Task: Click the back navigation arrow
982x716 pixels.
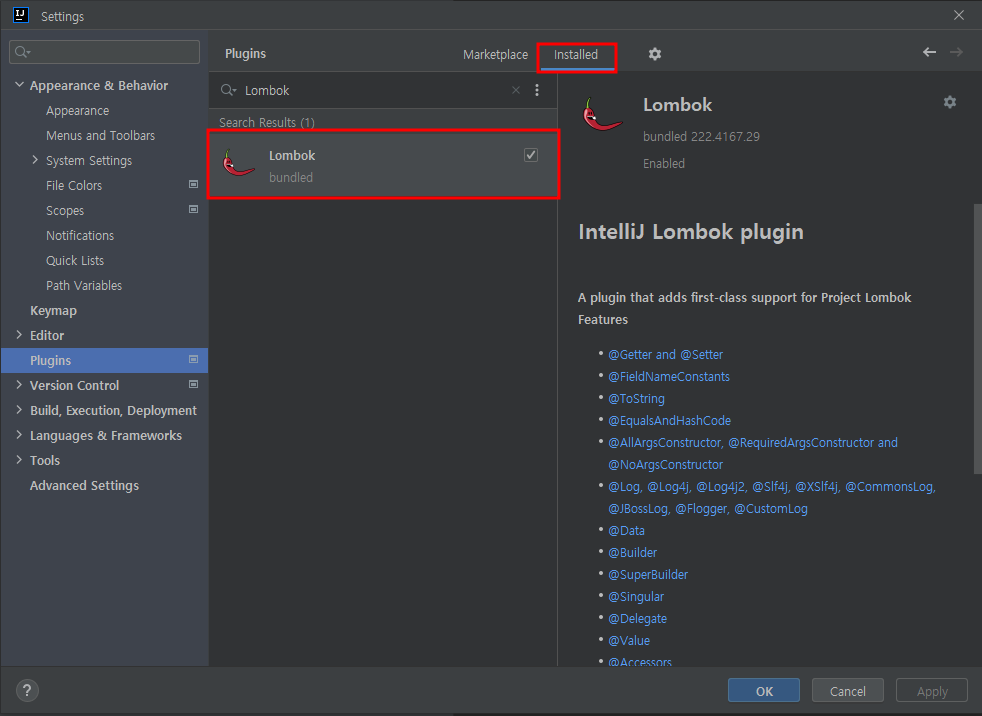Action: click(929, 53)
